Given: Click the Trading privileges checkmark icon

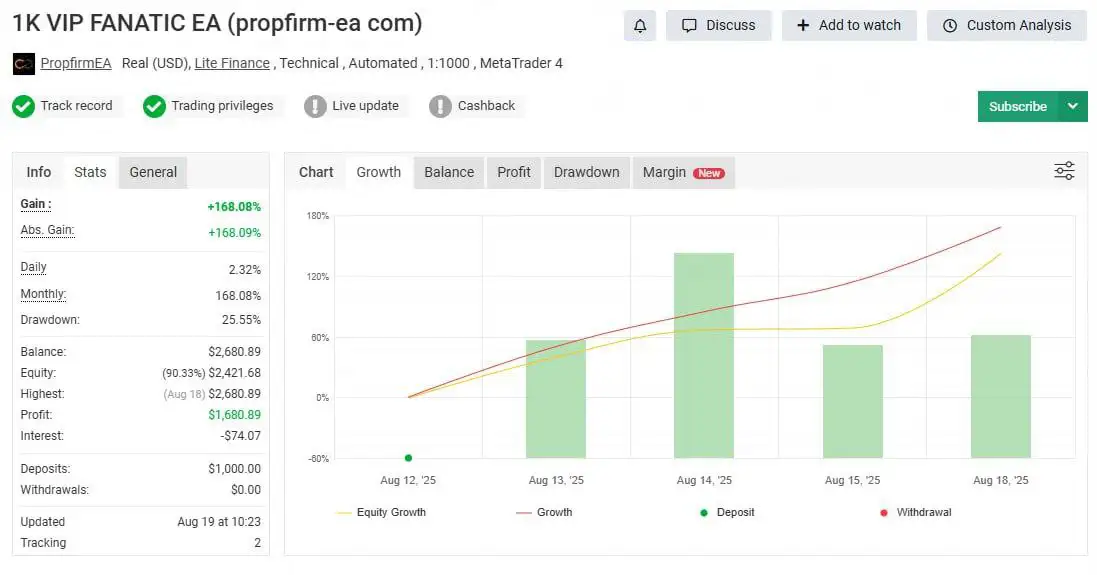Looking at the screenshot, I should click(x=154, y=106).
